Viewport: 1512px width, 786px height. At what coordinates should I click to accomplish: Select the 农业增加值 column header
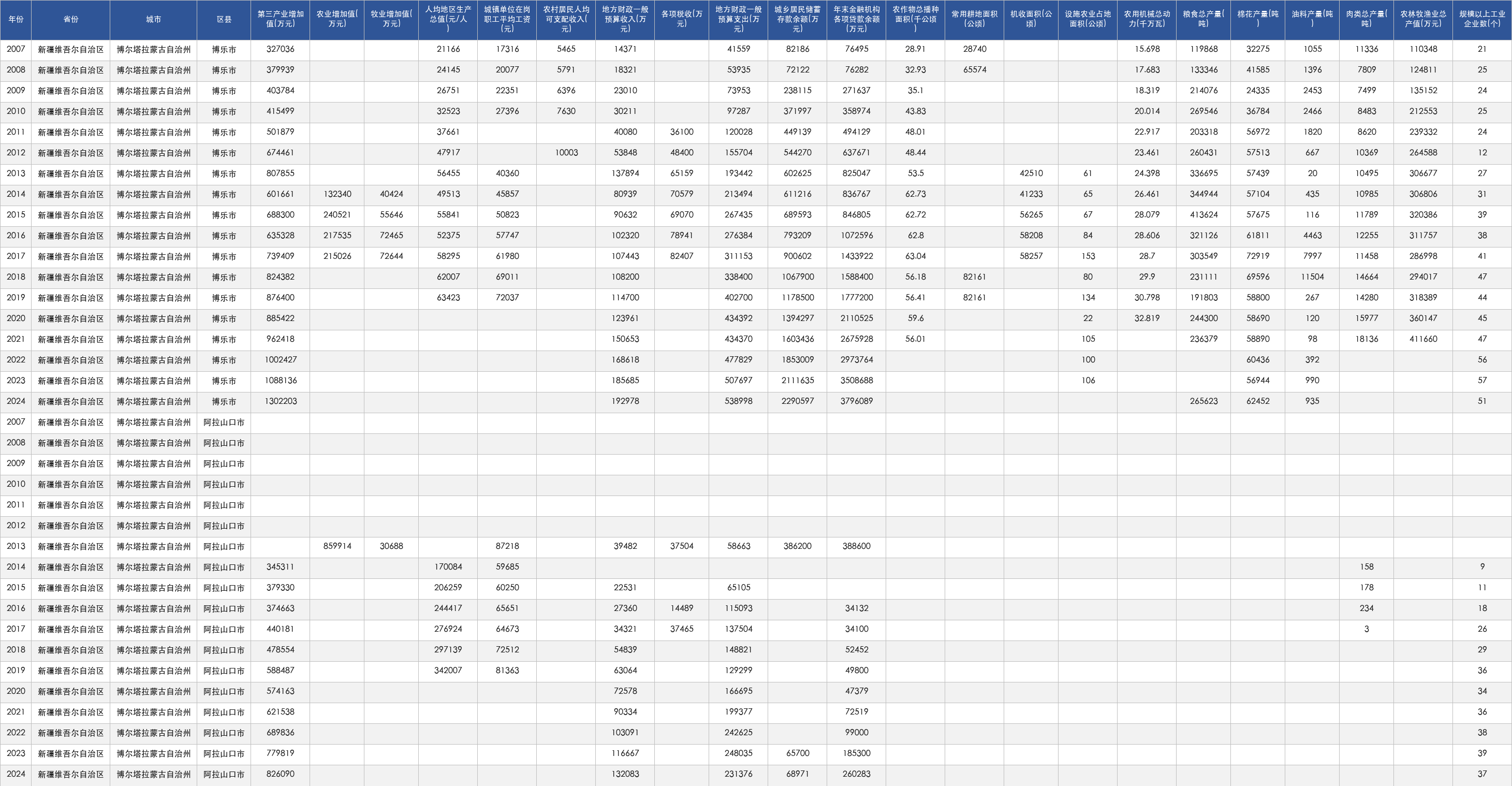click(x=337, y=19)
